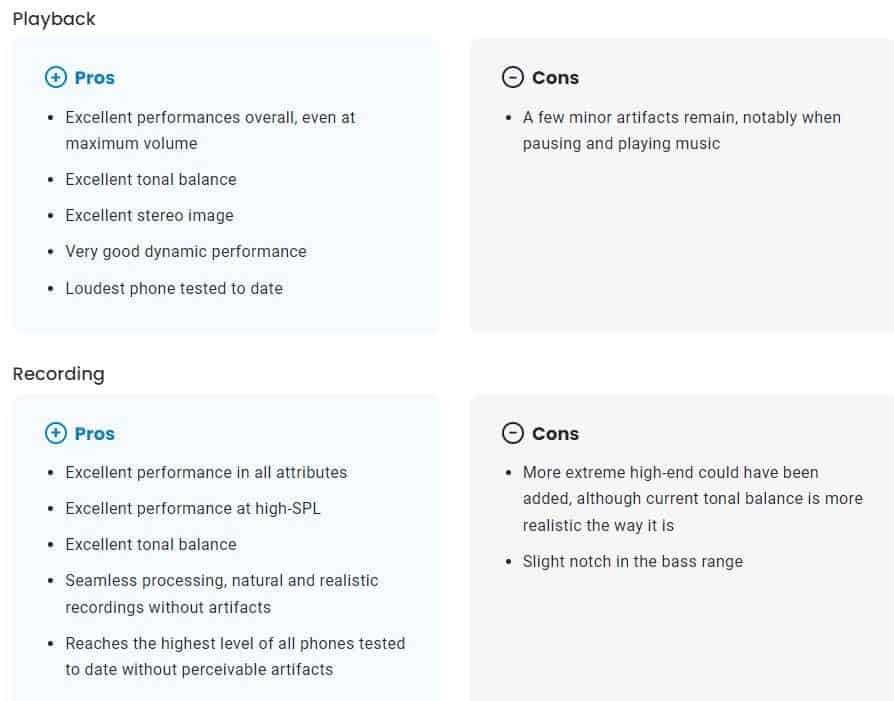Click 'Excellent stereo image' bullet text

[x=149, y=216]
